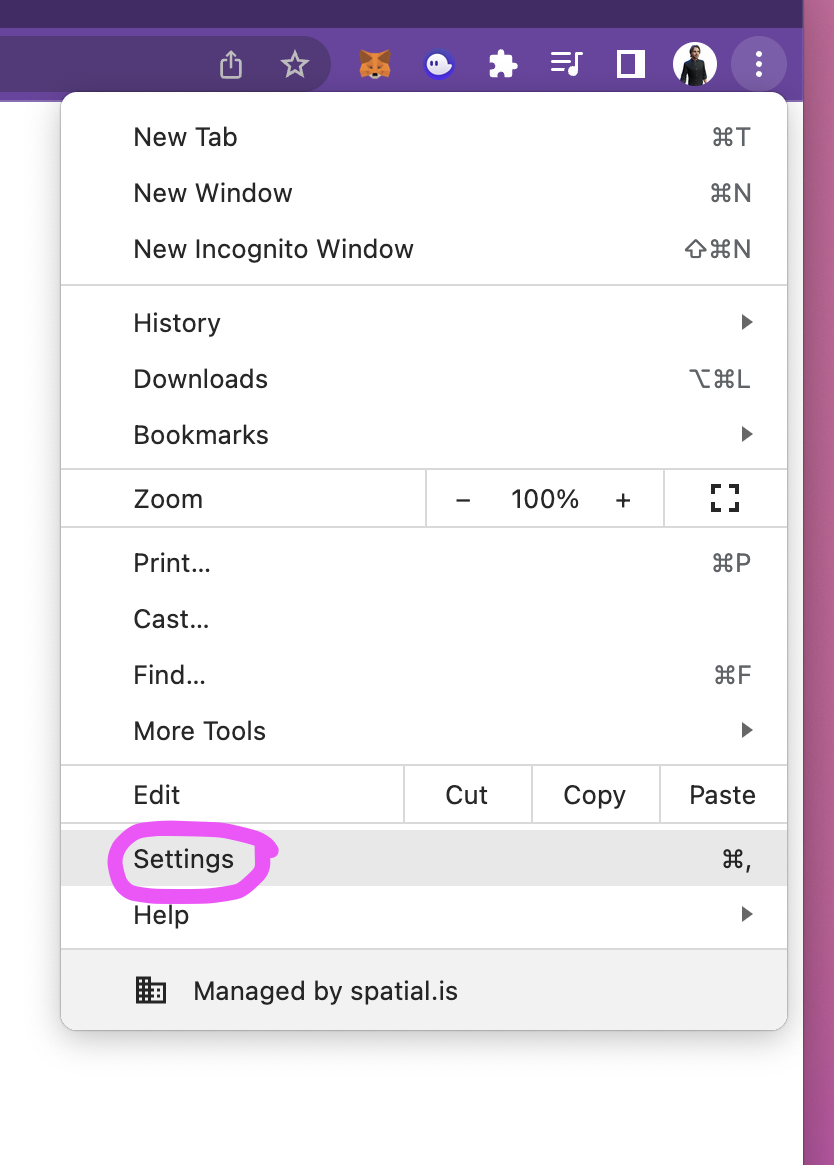This screenshot has width=834, height=1165.
Task: Expand the Help submenu
Action: coord(424,915)
